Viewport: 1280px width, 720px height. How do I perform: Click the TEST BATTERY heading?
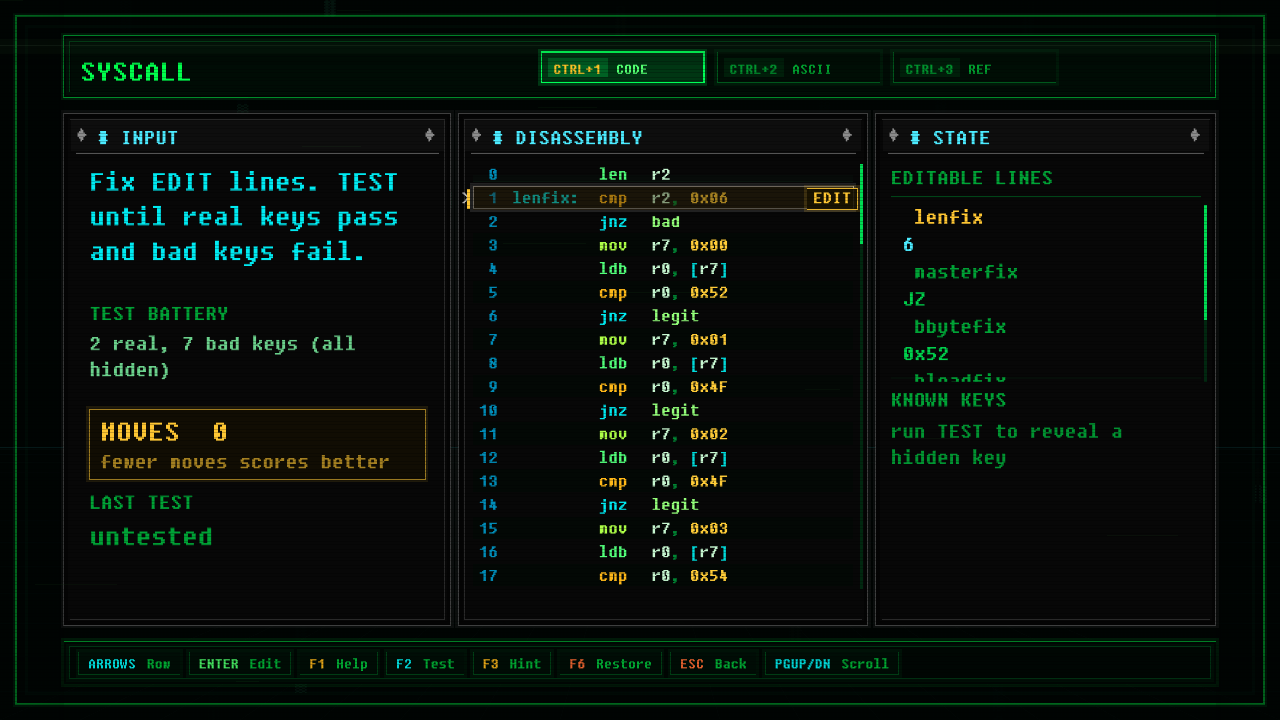pos(159,314)
